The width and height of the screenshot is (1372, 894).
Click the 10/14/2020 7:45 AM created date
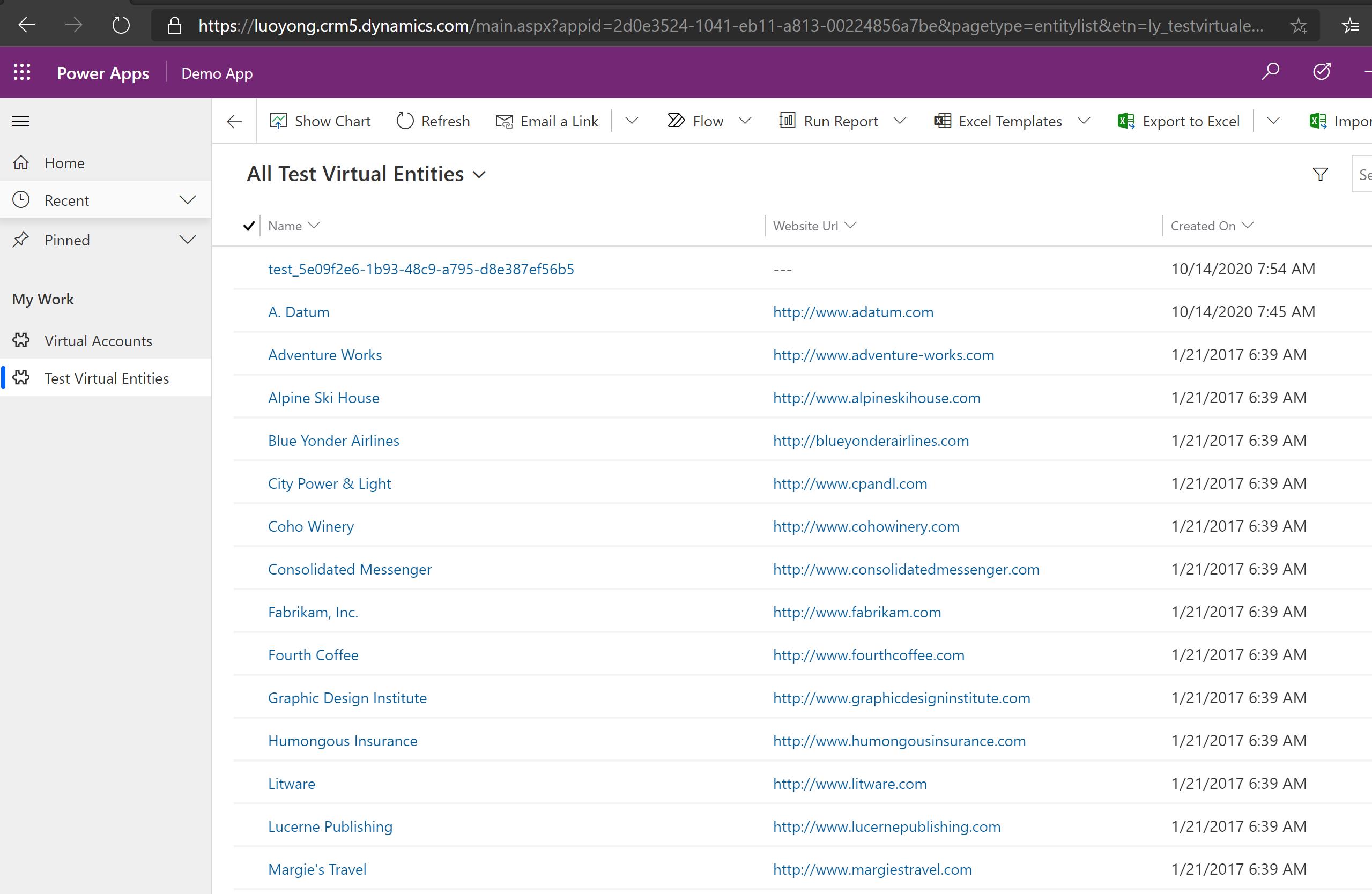click(1243, 312)
